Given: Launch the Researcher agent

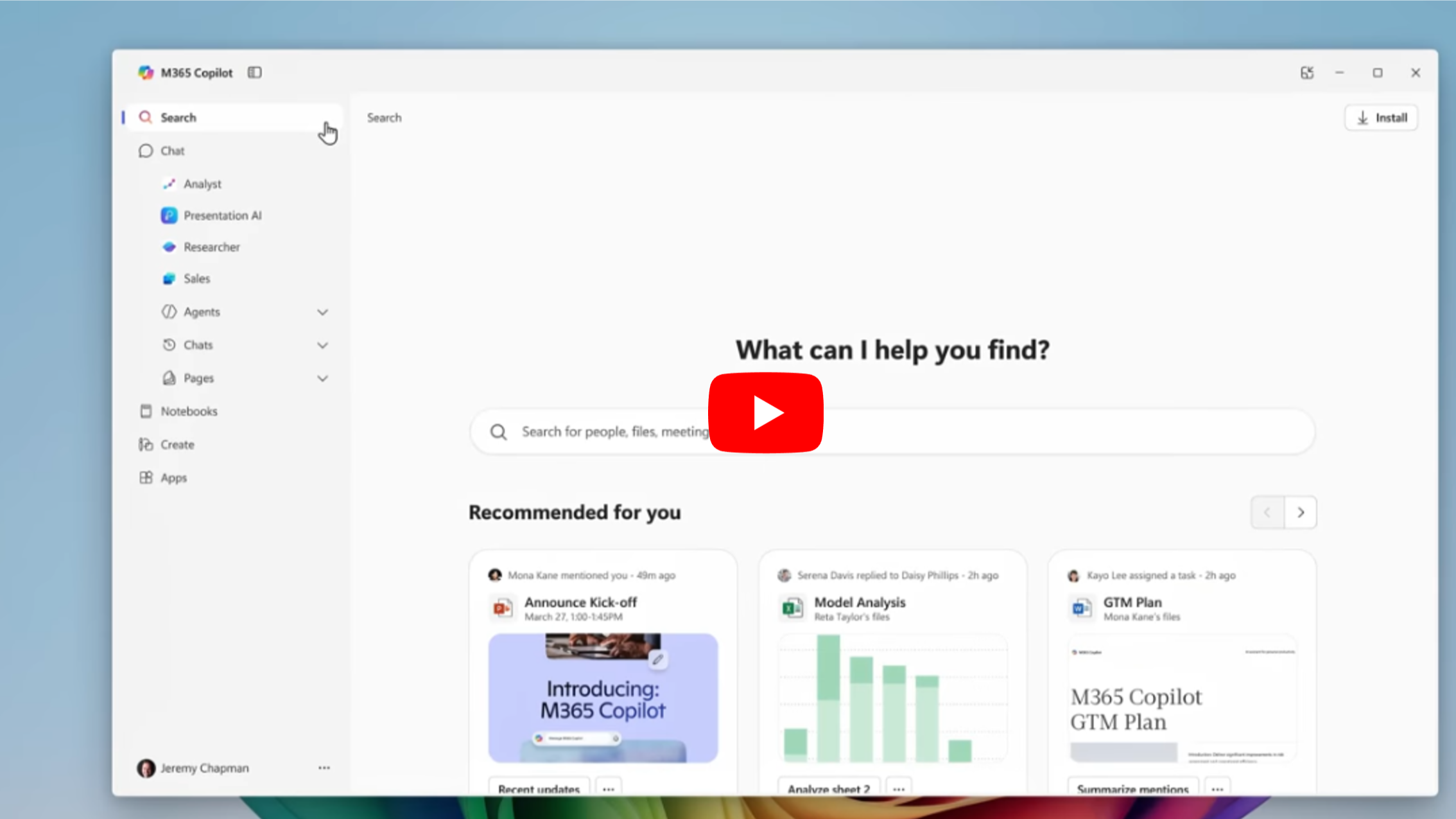Looking at the screenshot, I should [211, 247].
